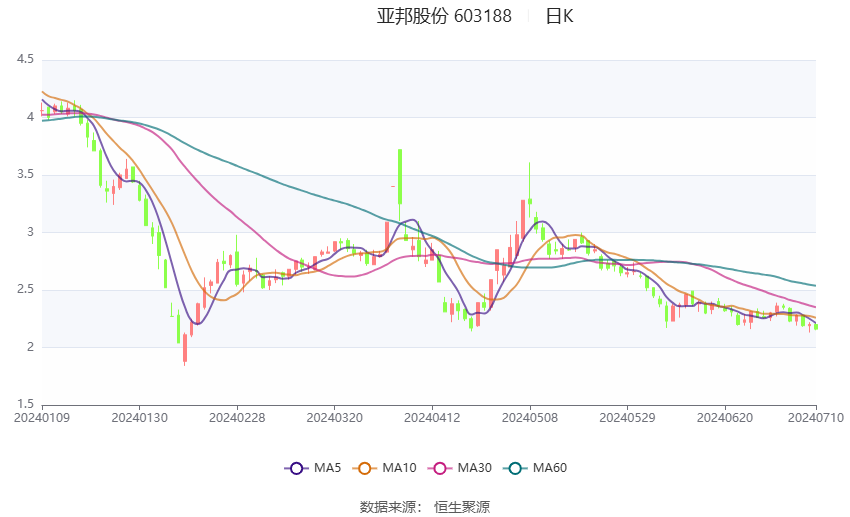Click the lowest red candle near 1.85
Screen dimensions: 850x517
[185, 348]
